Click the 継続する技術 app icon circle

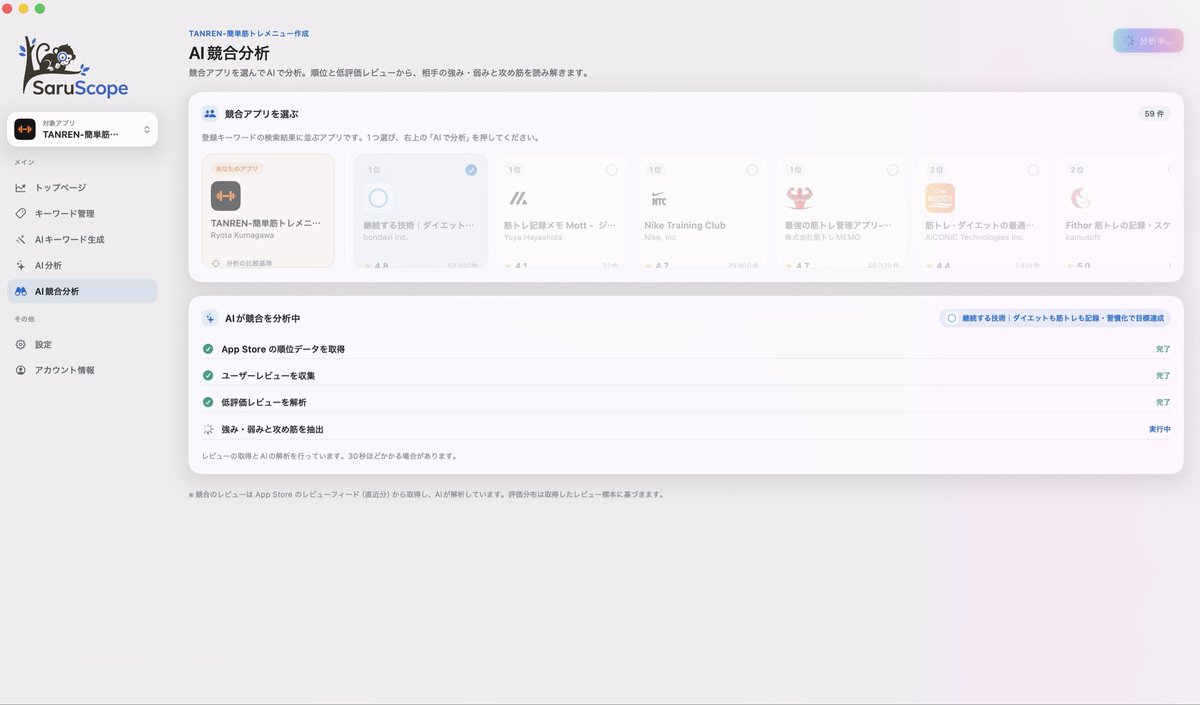click(378, 197)
